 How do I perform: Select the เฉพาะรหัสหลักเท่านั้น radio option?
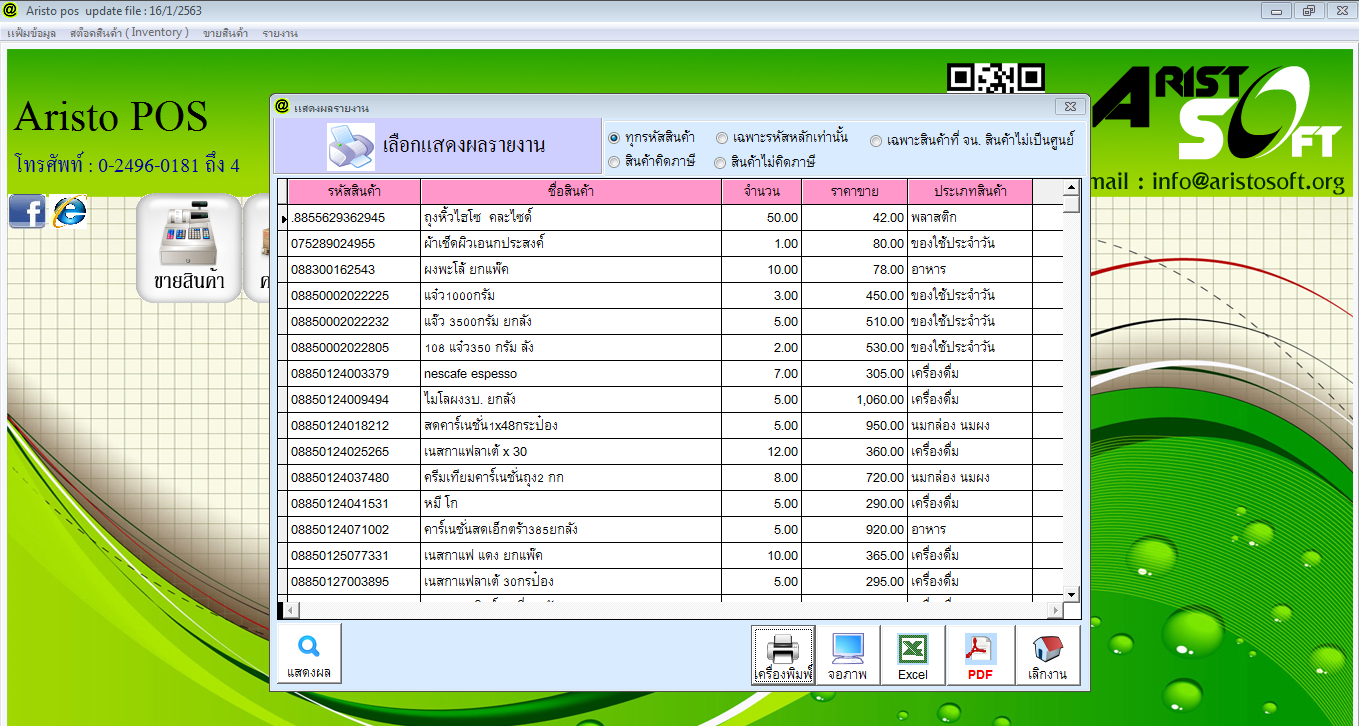[x=722, y=138]
